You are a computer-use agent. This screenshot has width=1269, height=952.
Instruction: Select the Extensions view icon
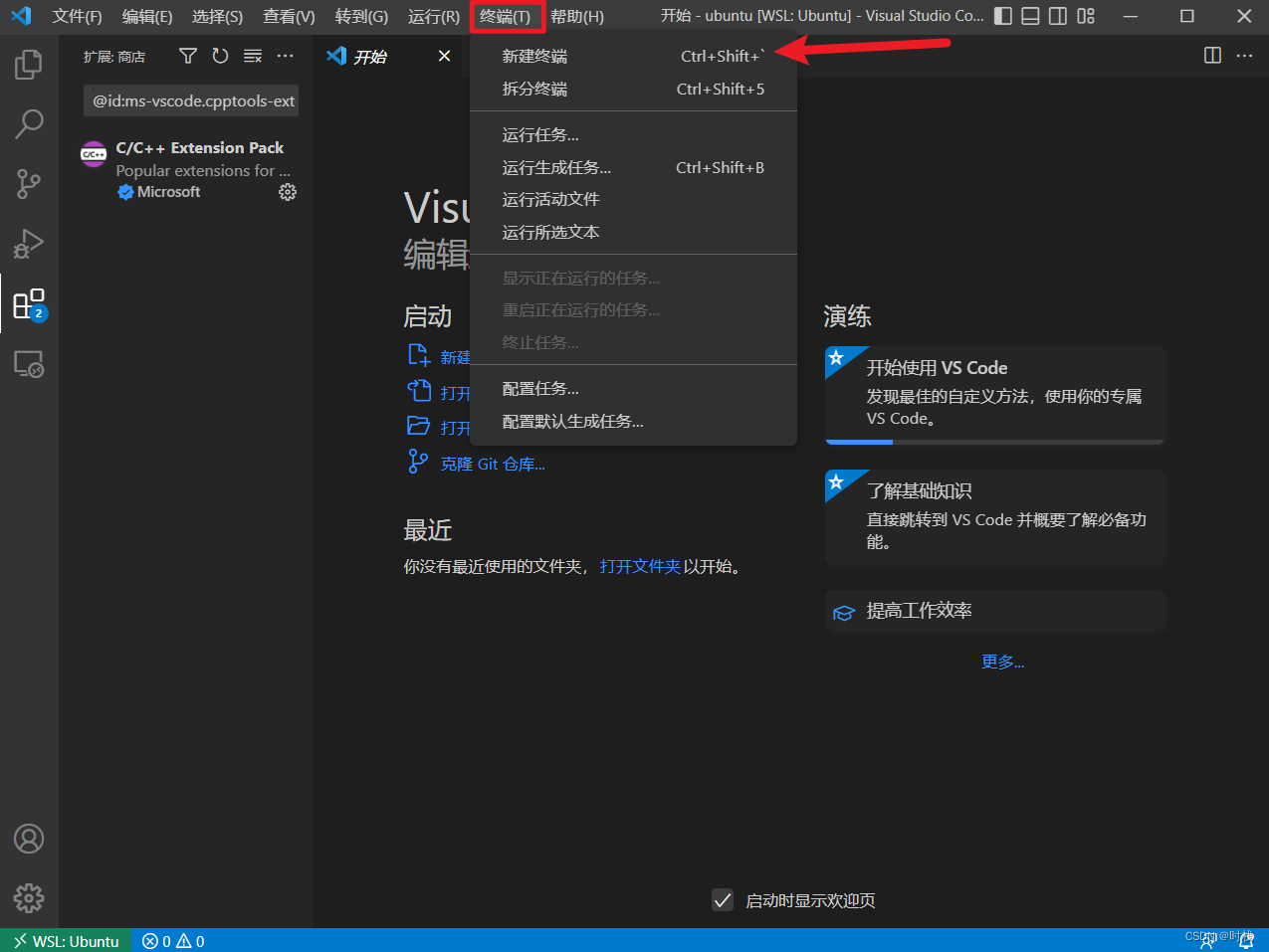29,303
